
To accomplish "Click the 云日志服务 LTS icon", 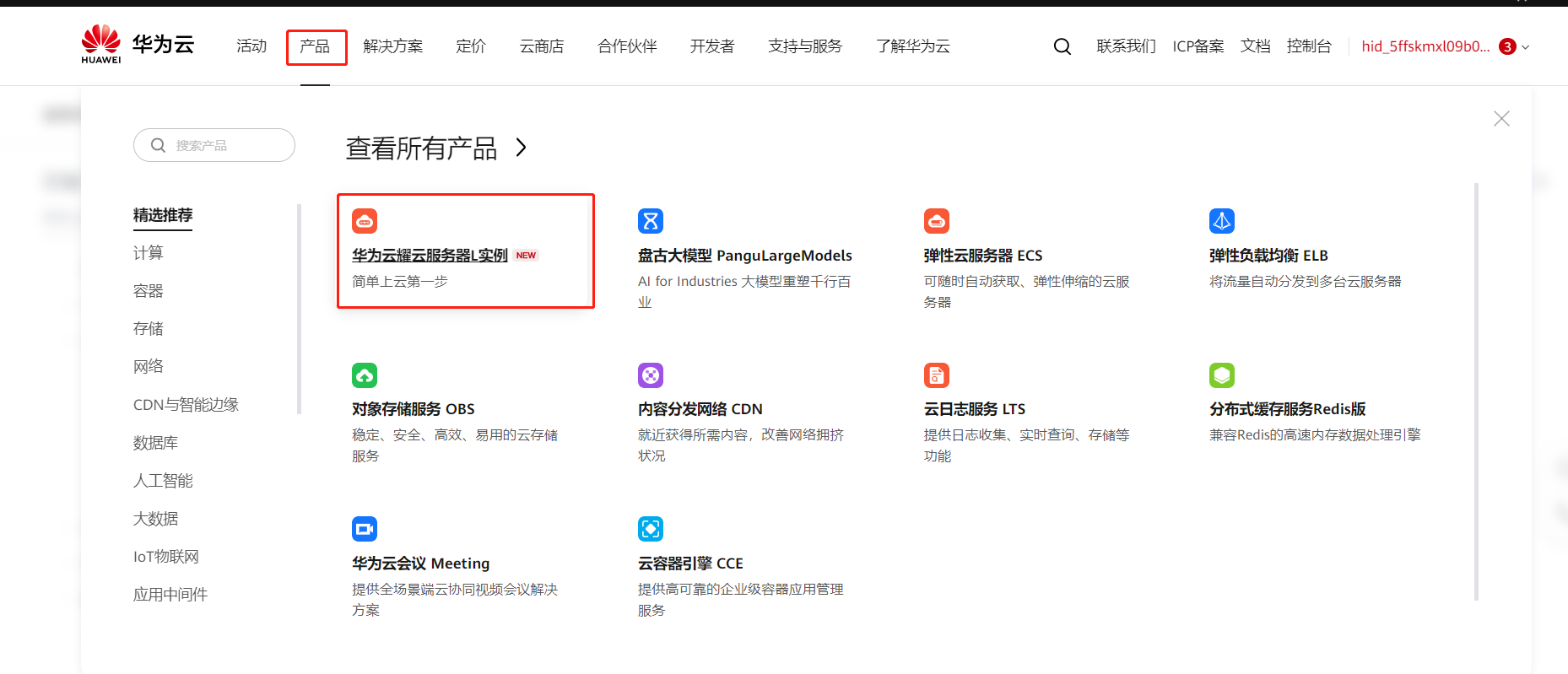I will tap(937, 375).
